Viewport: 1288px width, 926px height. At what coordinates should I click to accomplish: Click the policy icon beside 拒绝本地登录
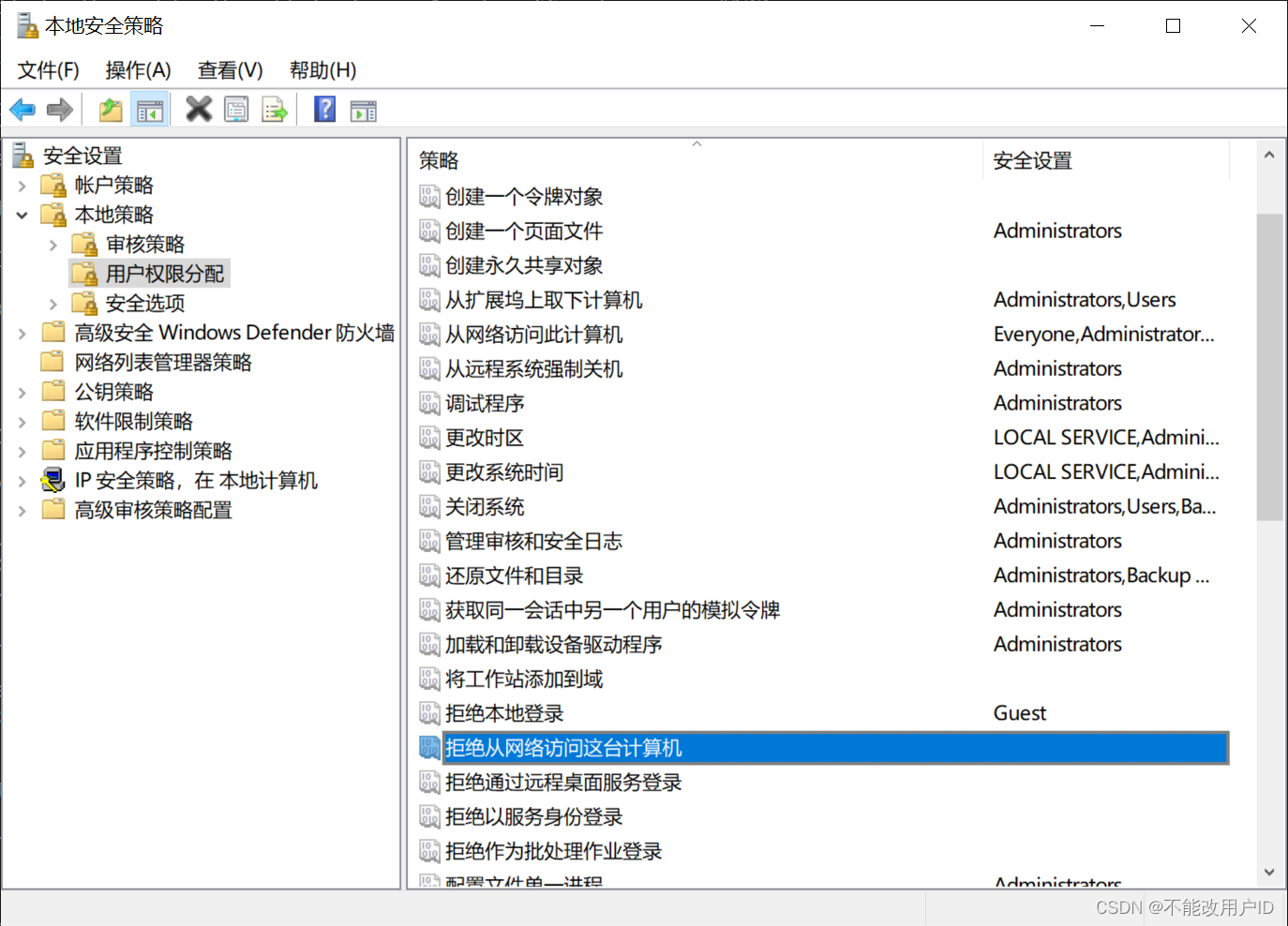coord(429,713)
